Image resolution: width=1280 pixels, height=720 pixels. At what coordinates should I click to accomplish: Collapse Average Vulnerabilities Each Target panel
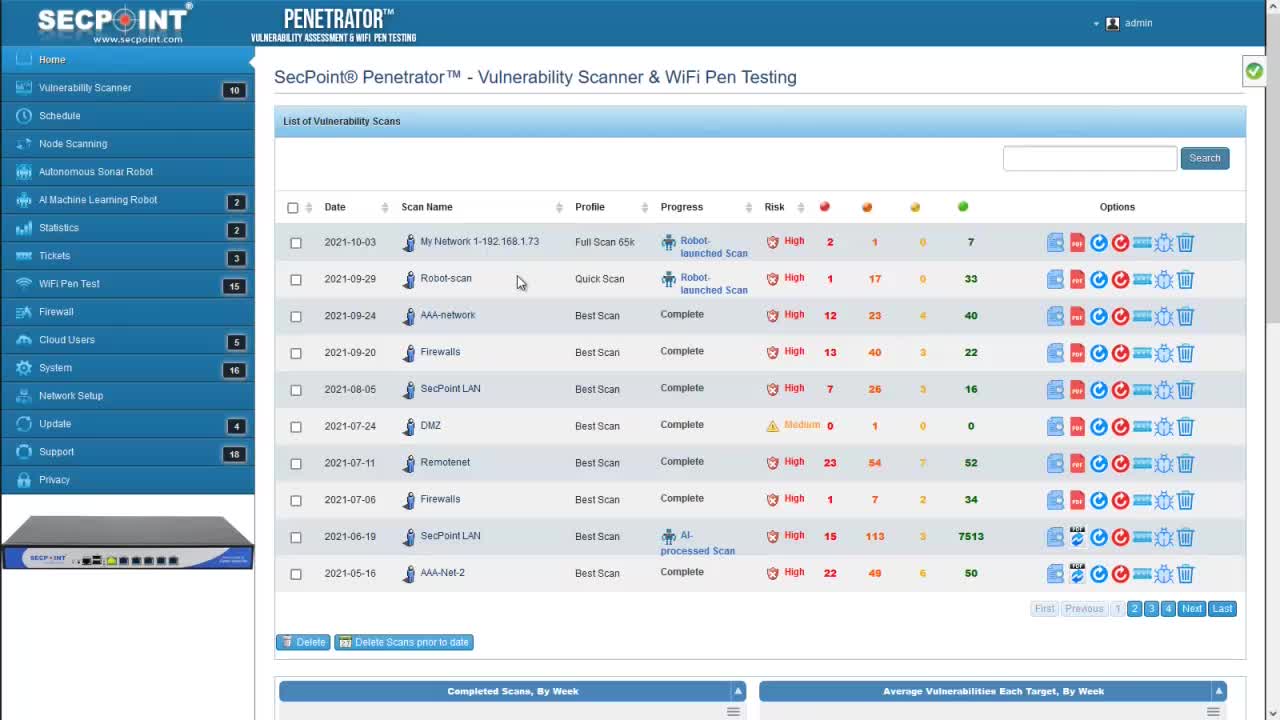pos(1218,691)
